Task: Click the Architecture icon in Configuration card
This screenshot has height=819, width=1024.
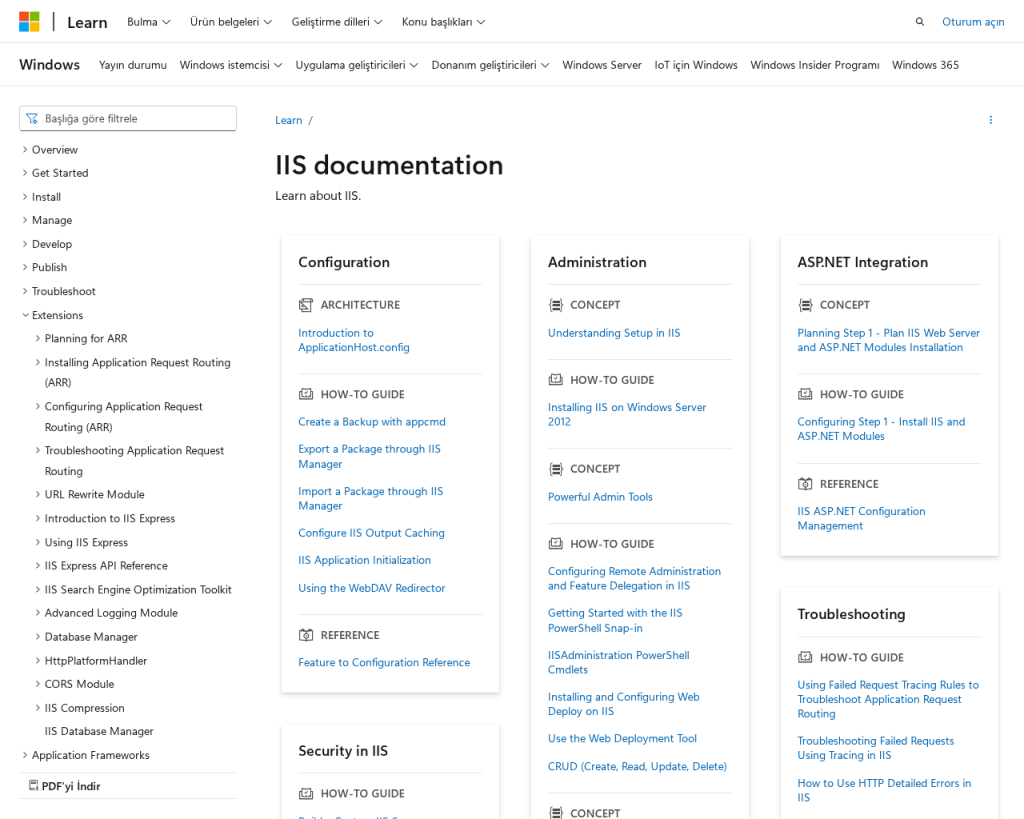Action: (x=306, y=305)
